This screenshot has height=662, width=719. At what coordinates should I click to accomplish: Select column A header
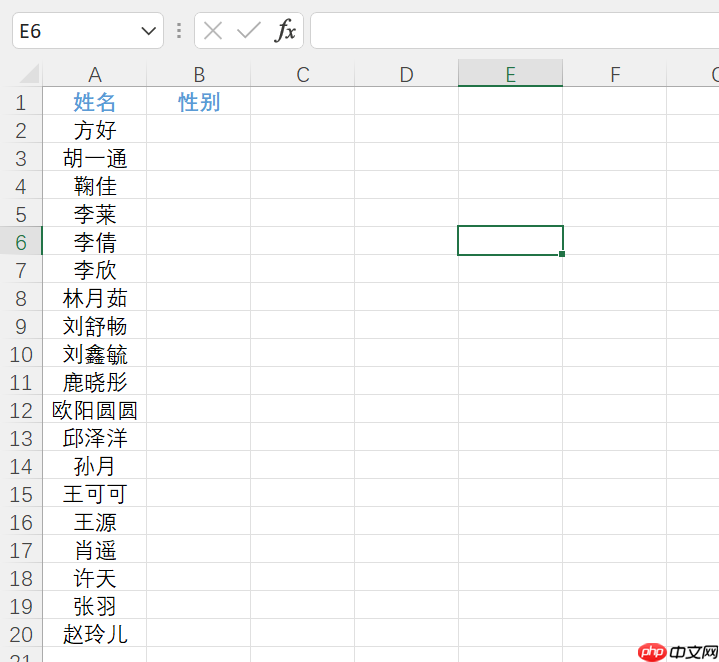click(94, 74)
